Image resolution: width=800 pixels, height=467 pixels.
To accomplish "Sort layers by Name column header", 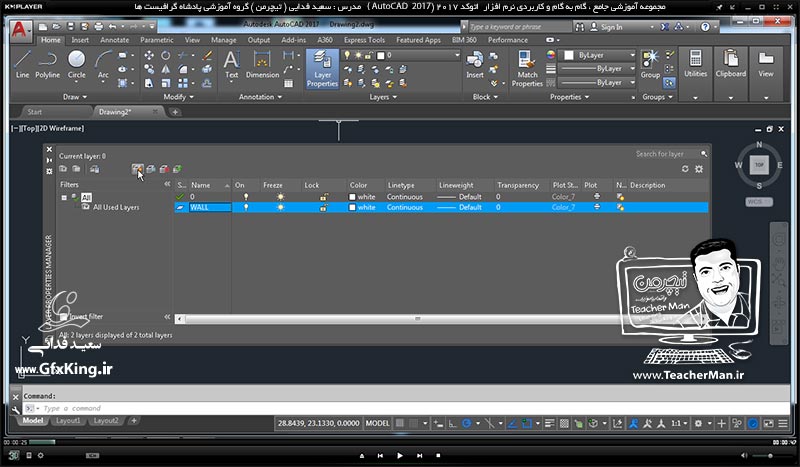I will [210, 185].
